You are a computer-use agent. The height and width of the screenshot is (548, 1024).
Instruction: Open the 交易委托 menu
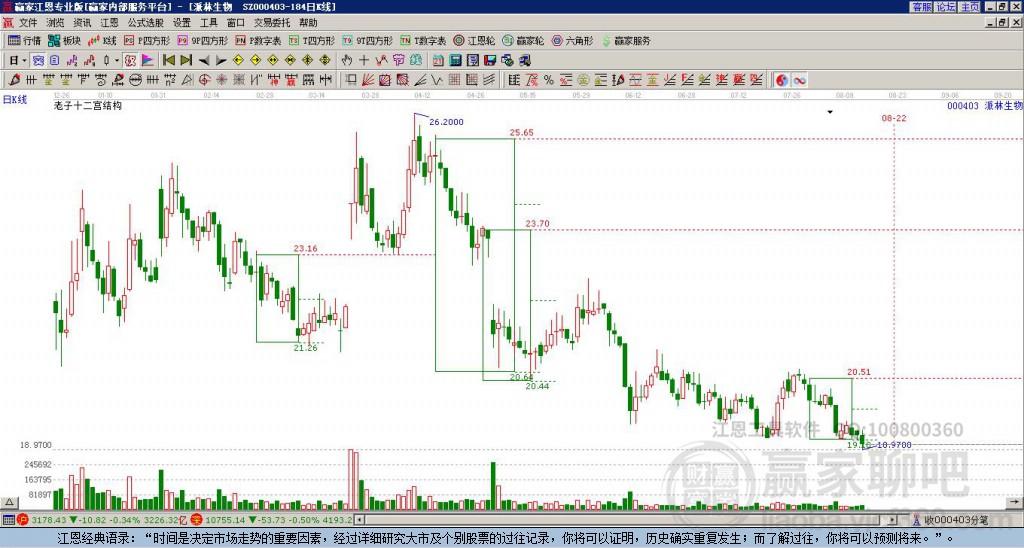tap(272, 23)
